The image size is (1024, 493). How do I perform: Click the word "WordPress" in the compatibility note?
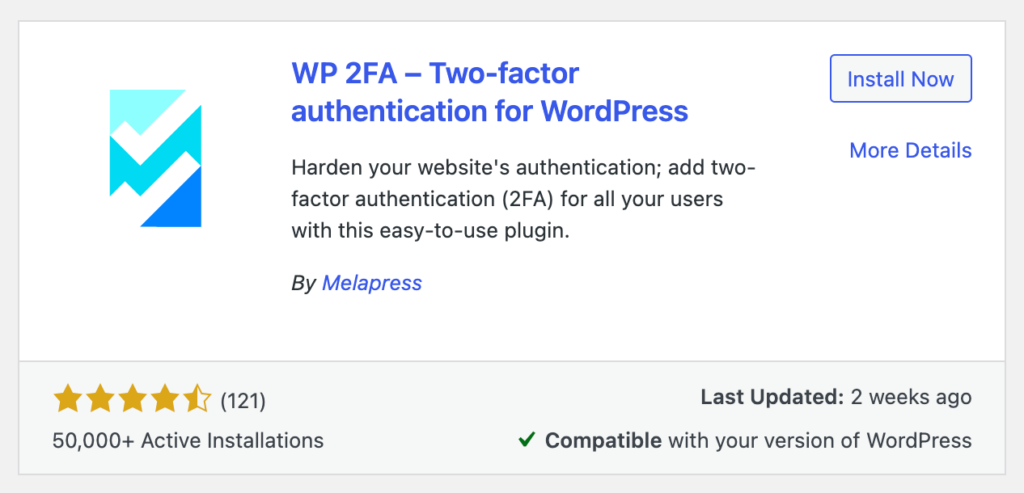click(922, 440)
